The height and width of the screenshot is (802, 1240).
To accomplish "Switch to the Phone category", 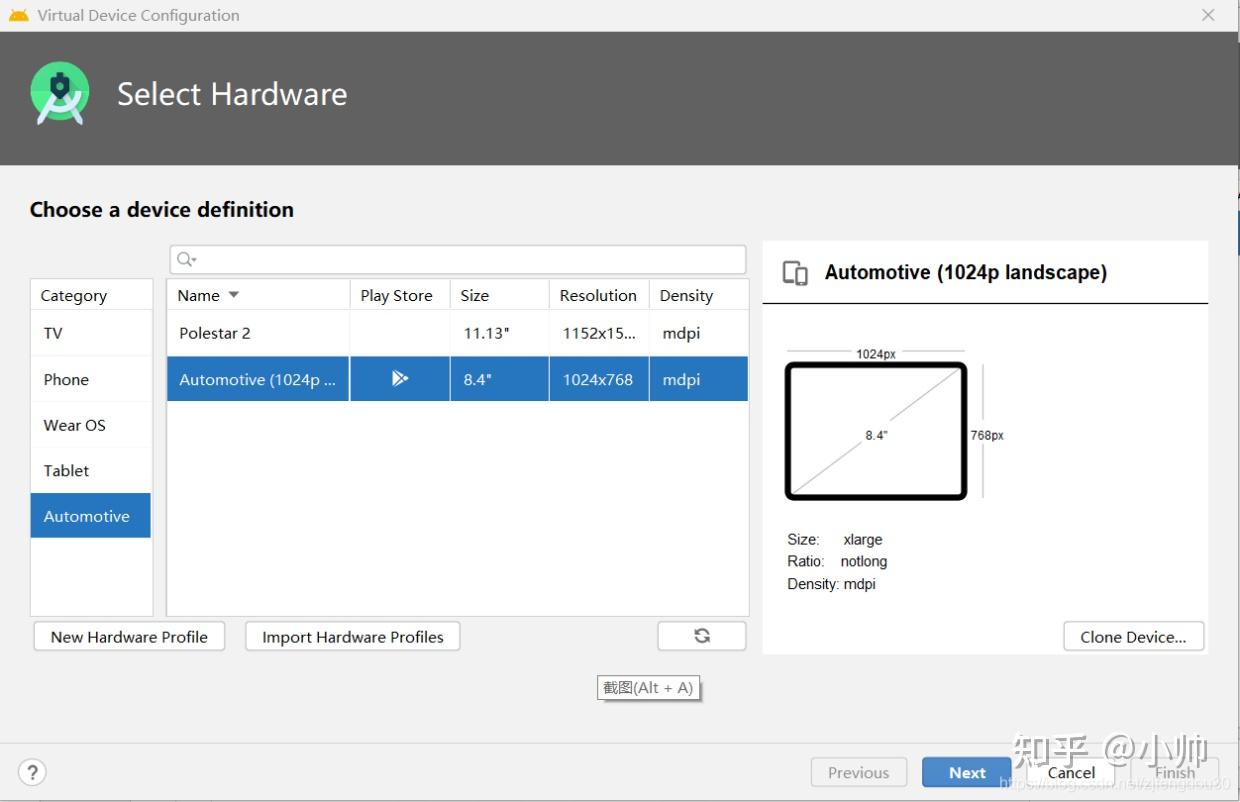I will coord(65,379).
